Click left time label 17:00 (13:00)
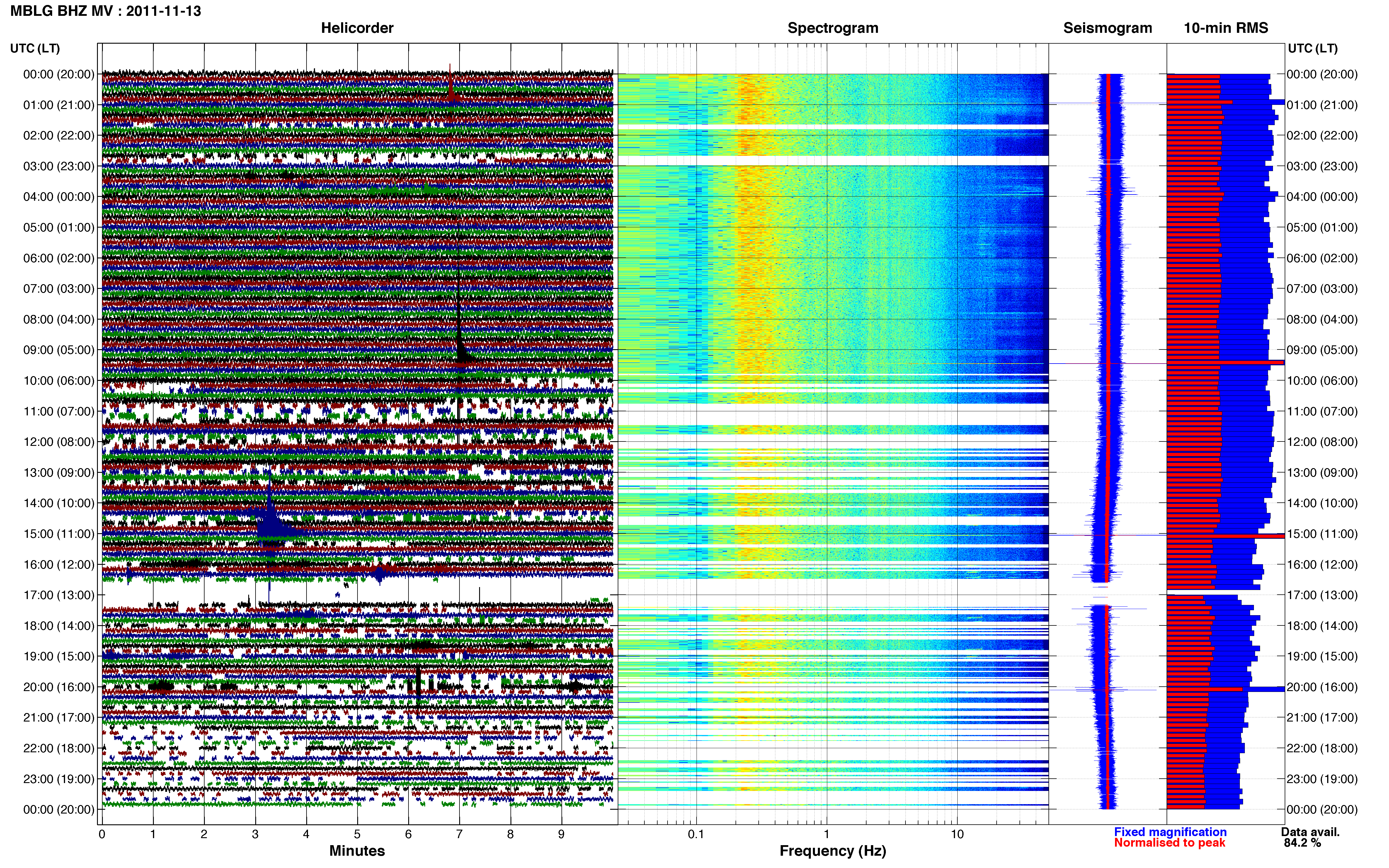This screenshot has height=868, width=1389. (x=59, y=595)
